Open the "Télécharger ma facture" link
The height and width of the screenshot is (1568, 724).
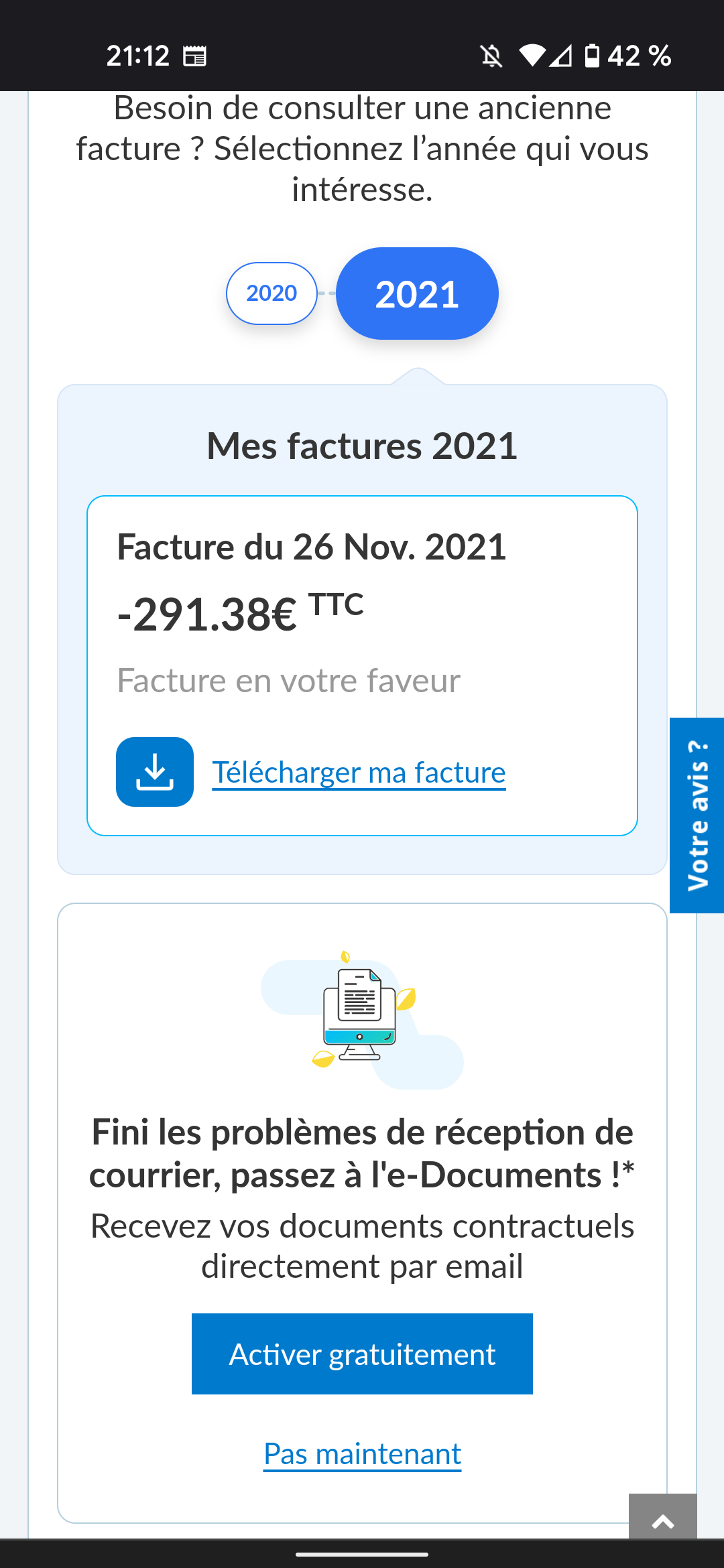coord(359,773)
